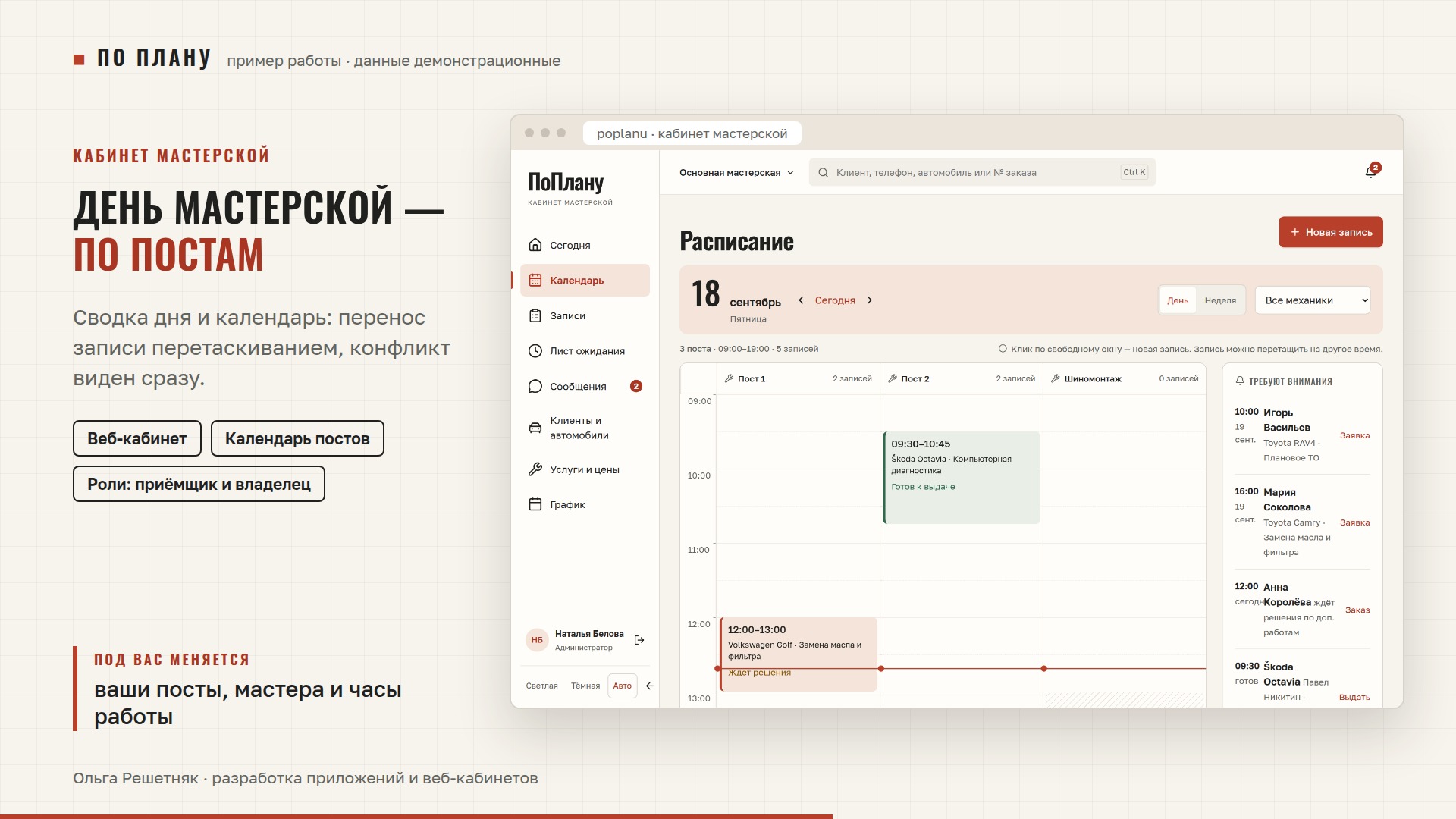This screenshot has height=819, width=1456.
Task: Go to the next day with the right chevron
Action: (870, 300)
